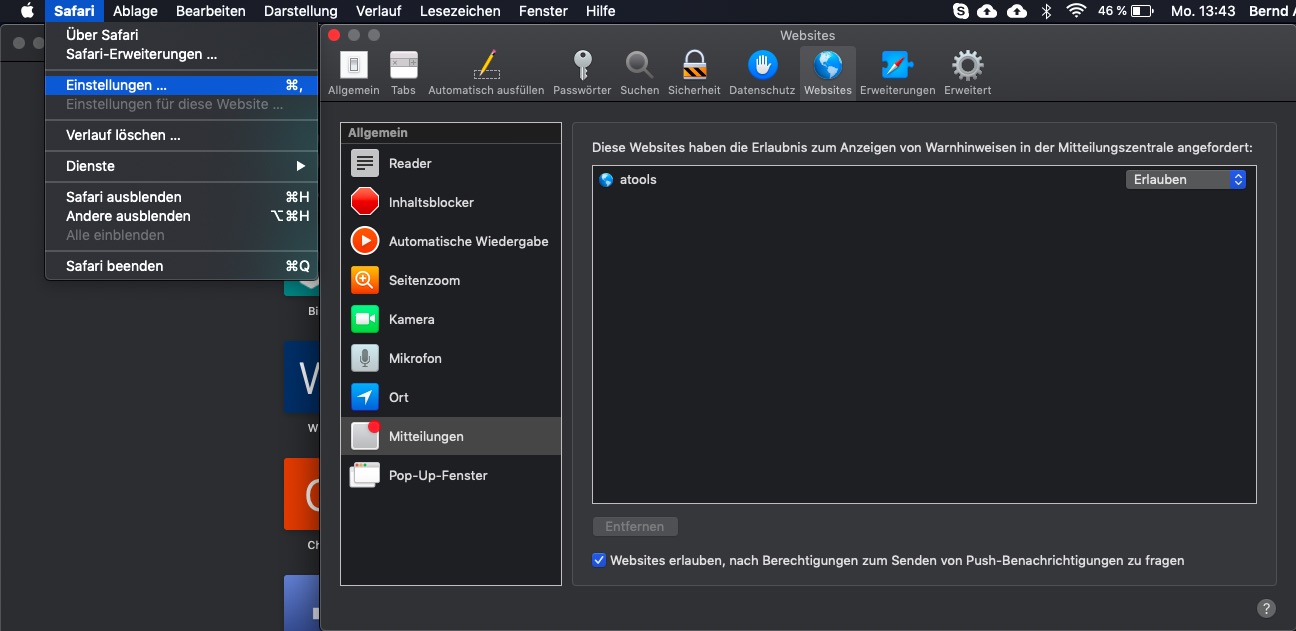Select Mitteilungen in the sidebar
The width and height of the screenshot is (1296, 631).
pos(451,436)
